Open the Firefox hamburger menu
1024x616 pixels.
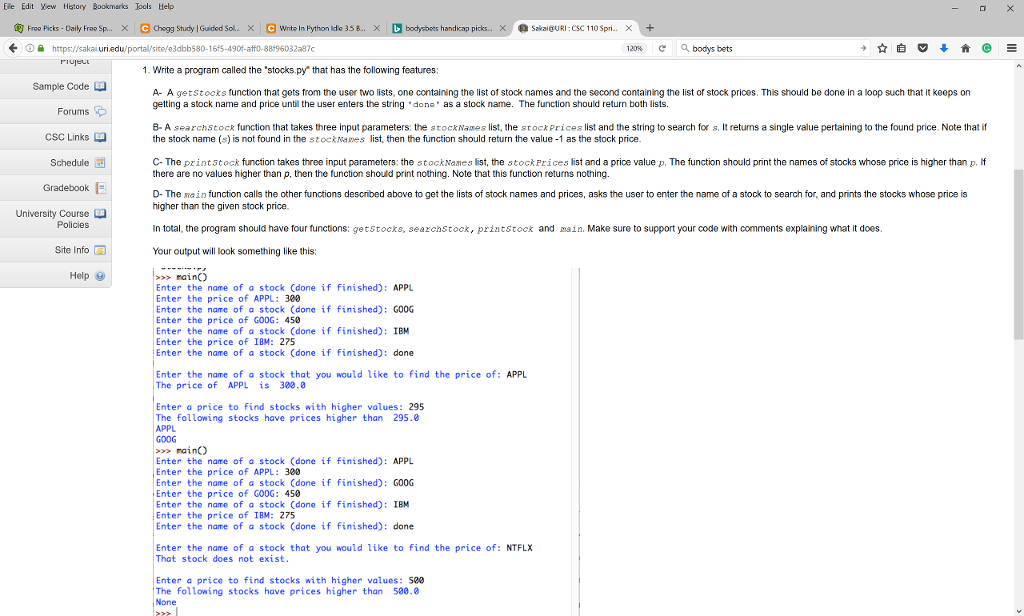[1012, 47]
